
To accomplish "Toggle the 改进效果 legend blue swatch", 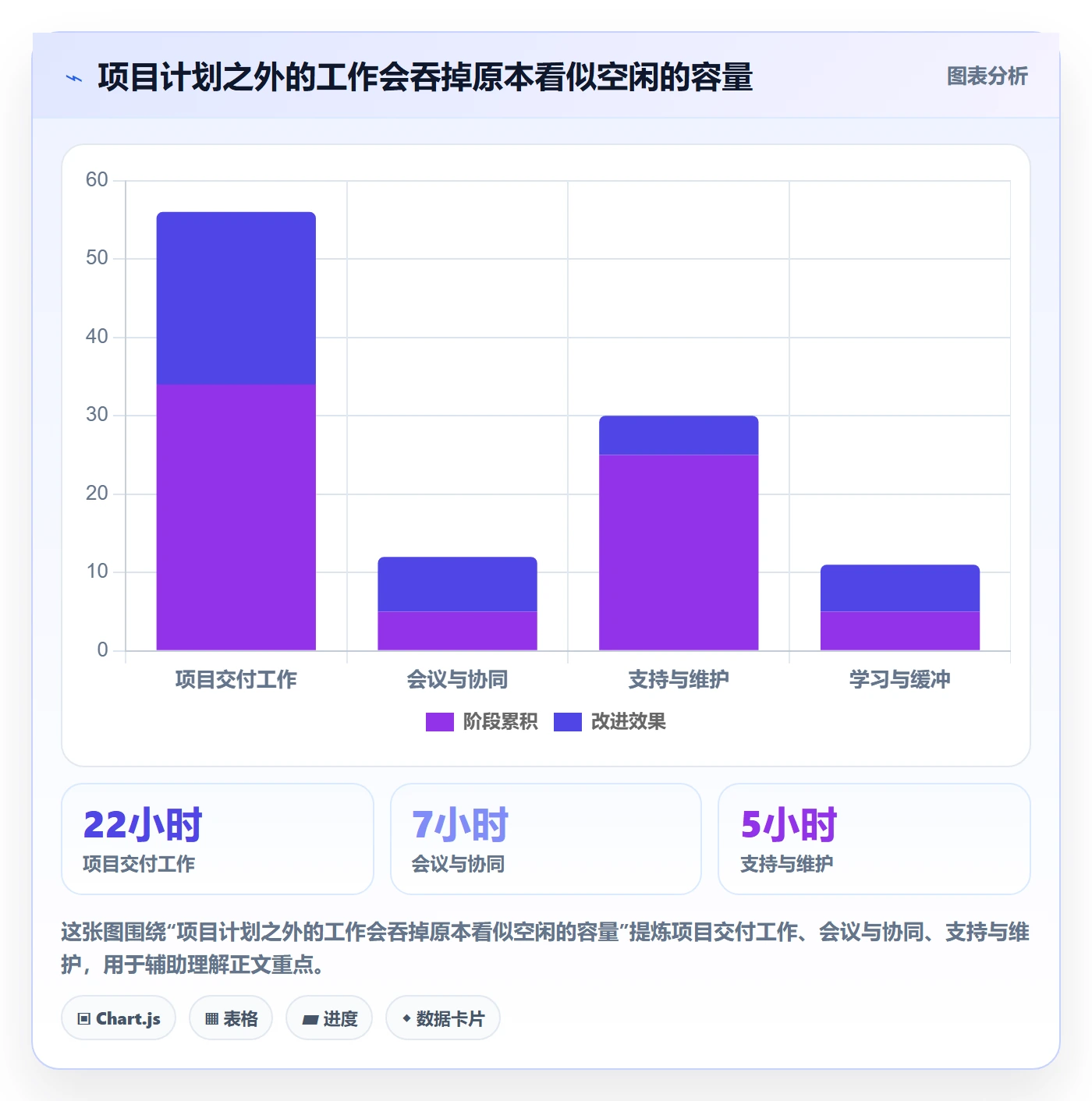I will coord(567,722).
